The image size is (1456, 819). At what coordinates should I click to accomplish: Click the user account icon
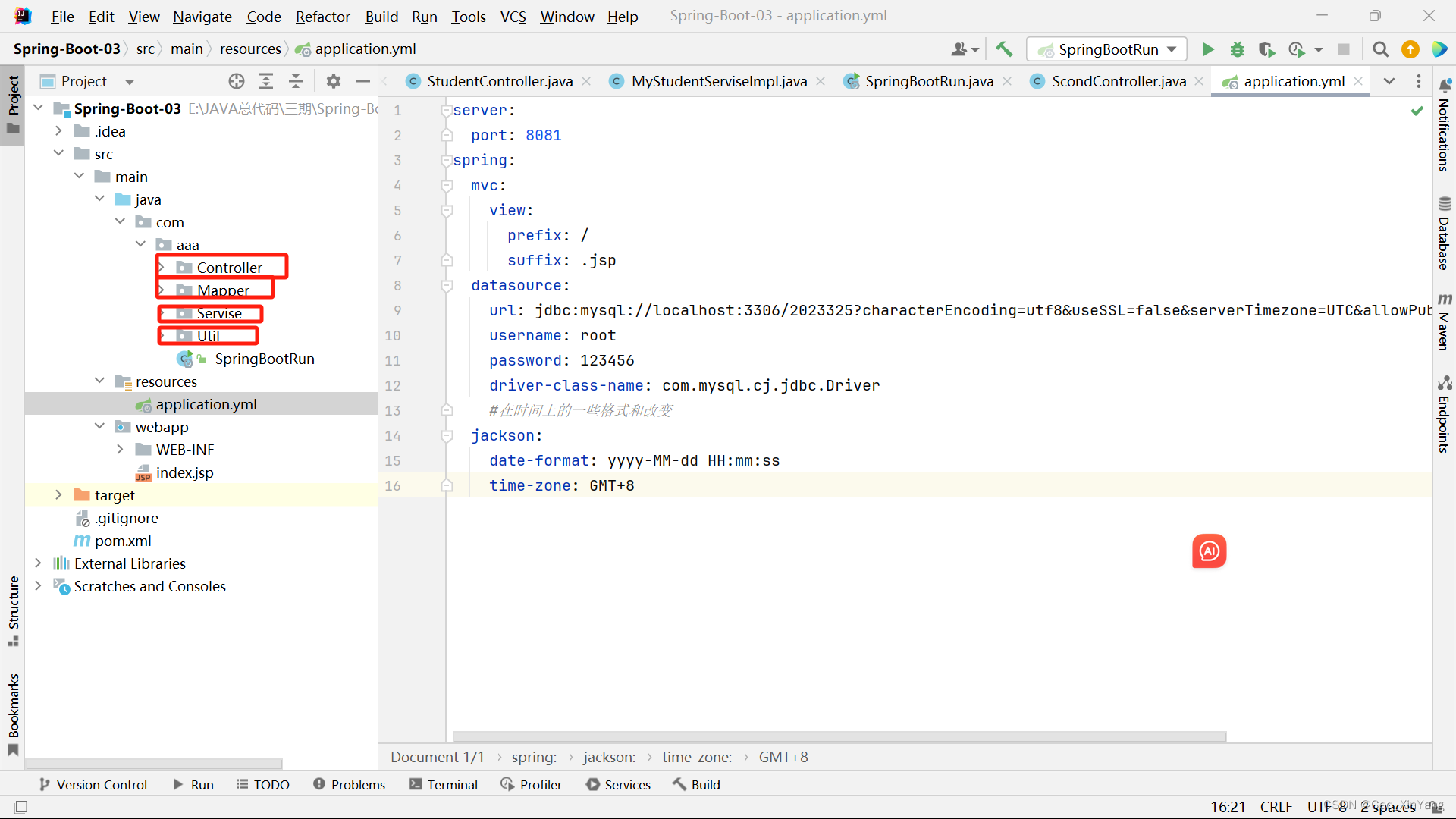click(x=965, y=49)
